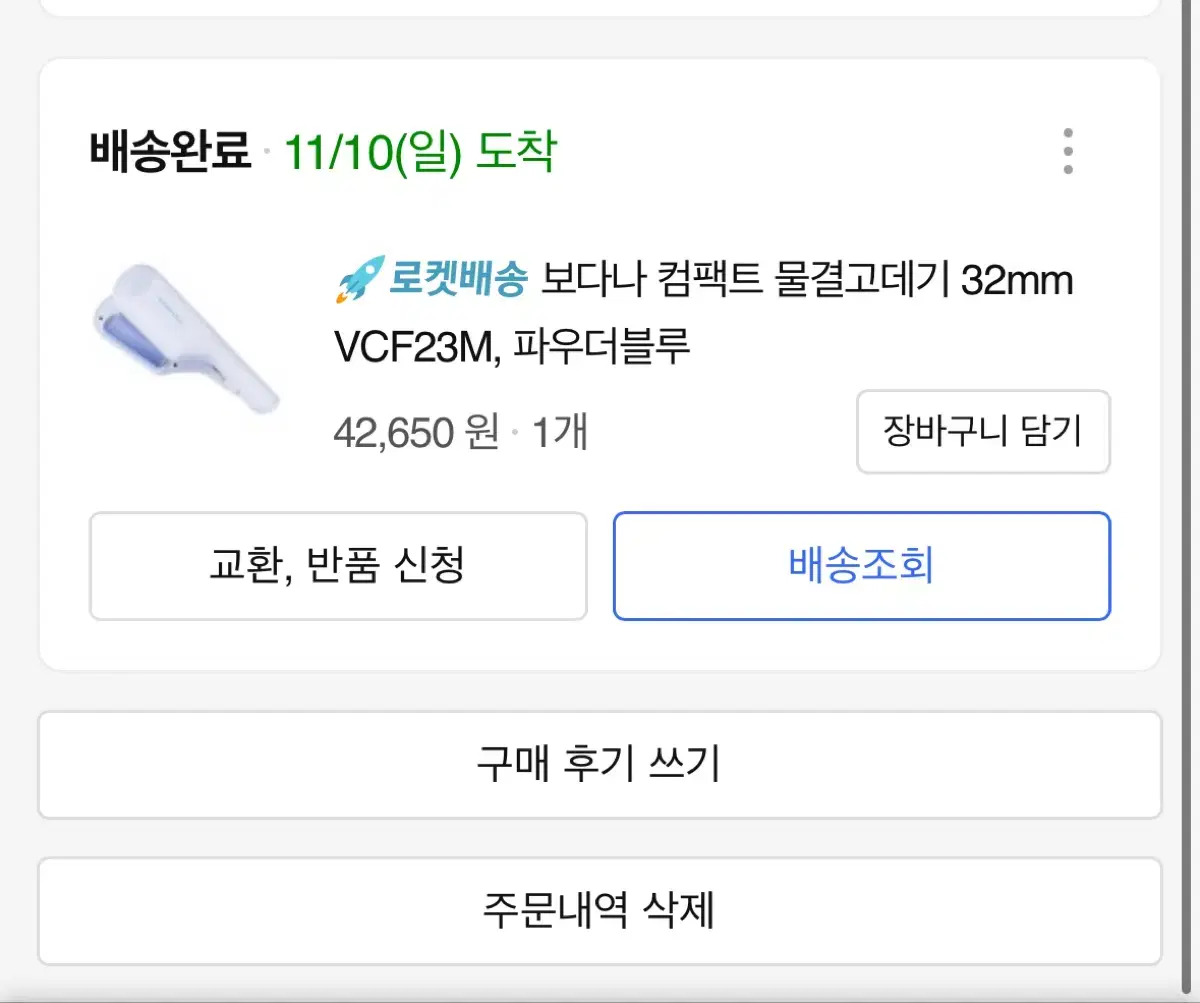
Task: Click the 로켓배송 badge text
Action: (457, 280)
